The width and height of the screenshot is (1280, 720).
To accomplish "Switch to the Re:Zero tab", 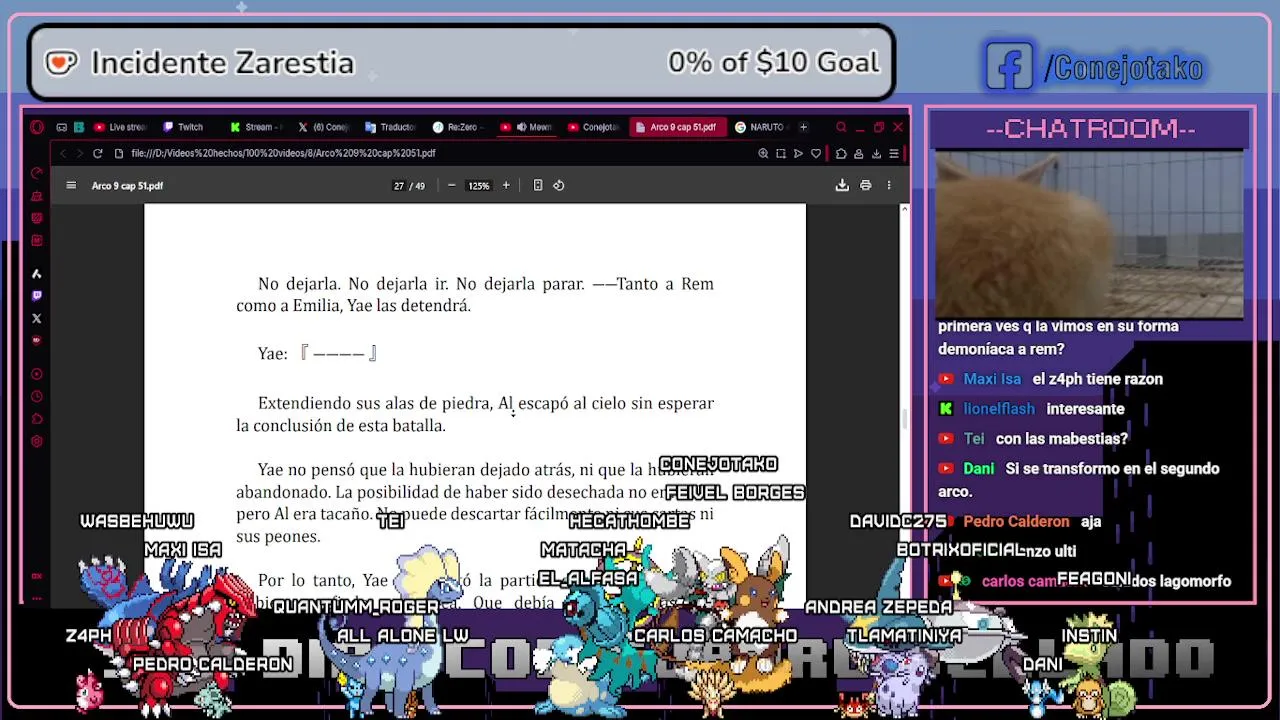I will tap(458, 127).
